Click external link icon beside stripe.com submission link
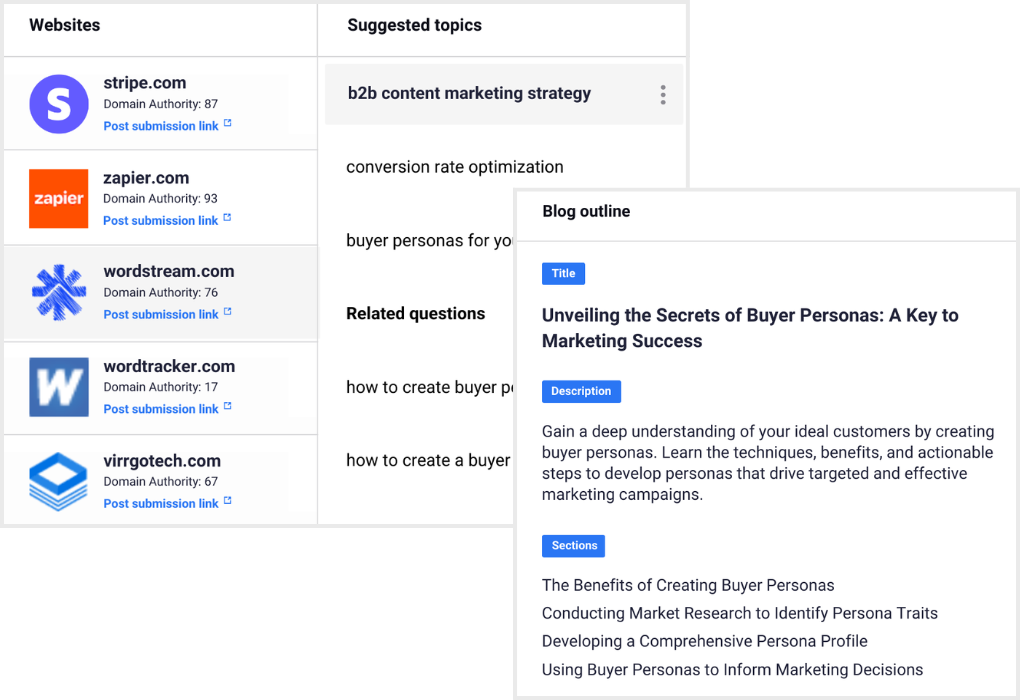Screen dimensions: 1020x700 [228, 123]
